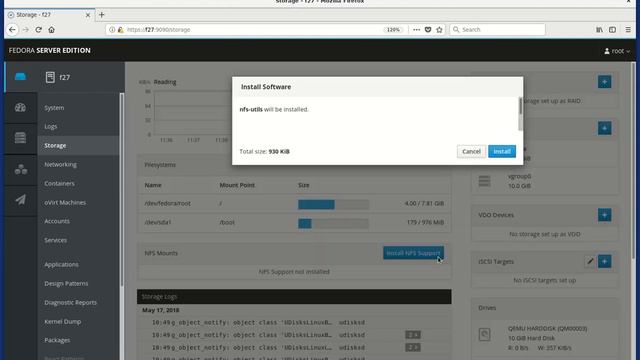This screenshot has width=640, height=360.
Task: Select the Storage - f27 browser tab
Action: click(x=49, y=15)
